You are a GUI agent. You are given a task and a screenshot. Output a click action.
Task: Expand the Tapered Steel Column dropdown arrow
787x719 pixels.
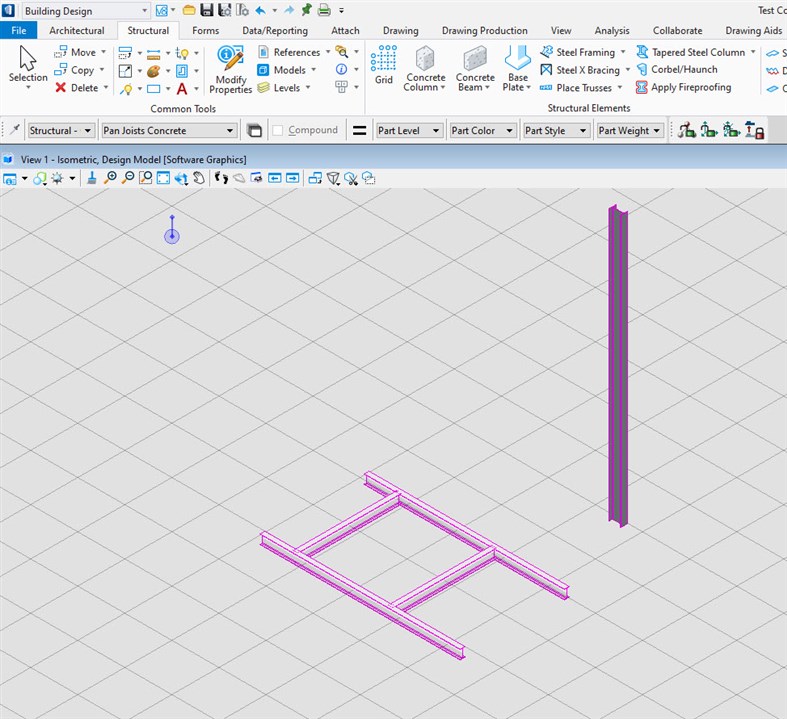click(753, 52)
